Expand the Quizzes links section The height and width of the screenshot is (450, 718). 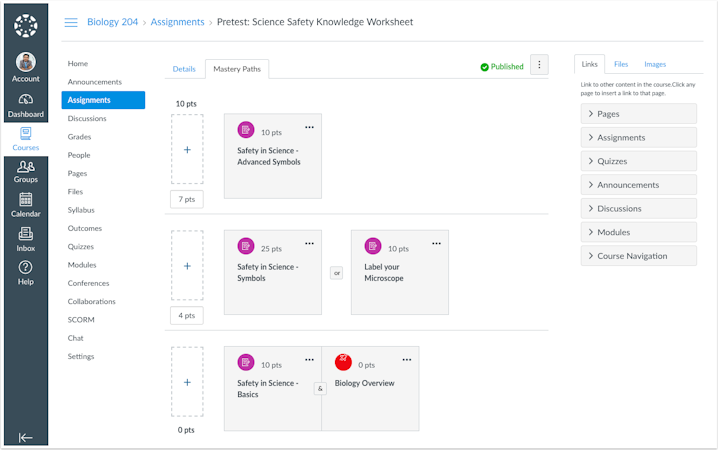pyautogui.click(x=638, y=161)
